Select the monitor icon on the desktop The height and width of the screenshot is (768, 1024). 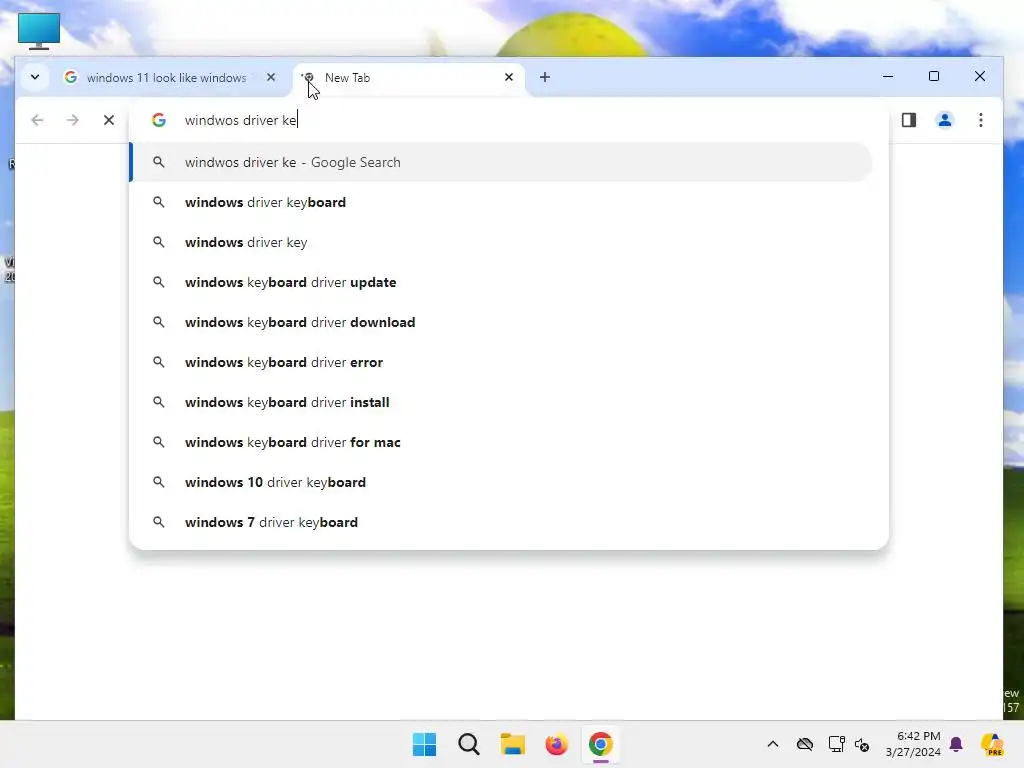(x=39, y=31)
